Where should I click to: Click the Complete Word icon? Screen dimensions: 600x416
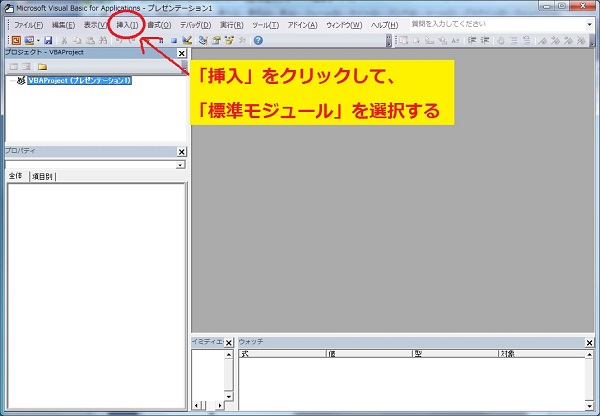(x=455, y=40)
